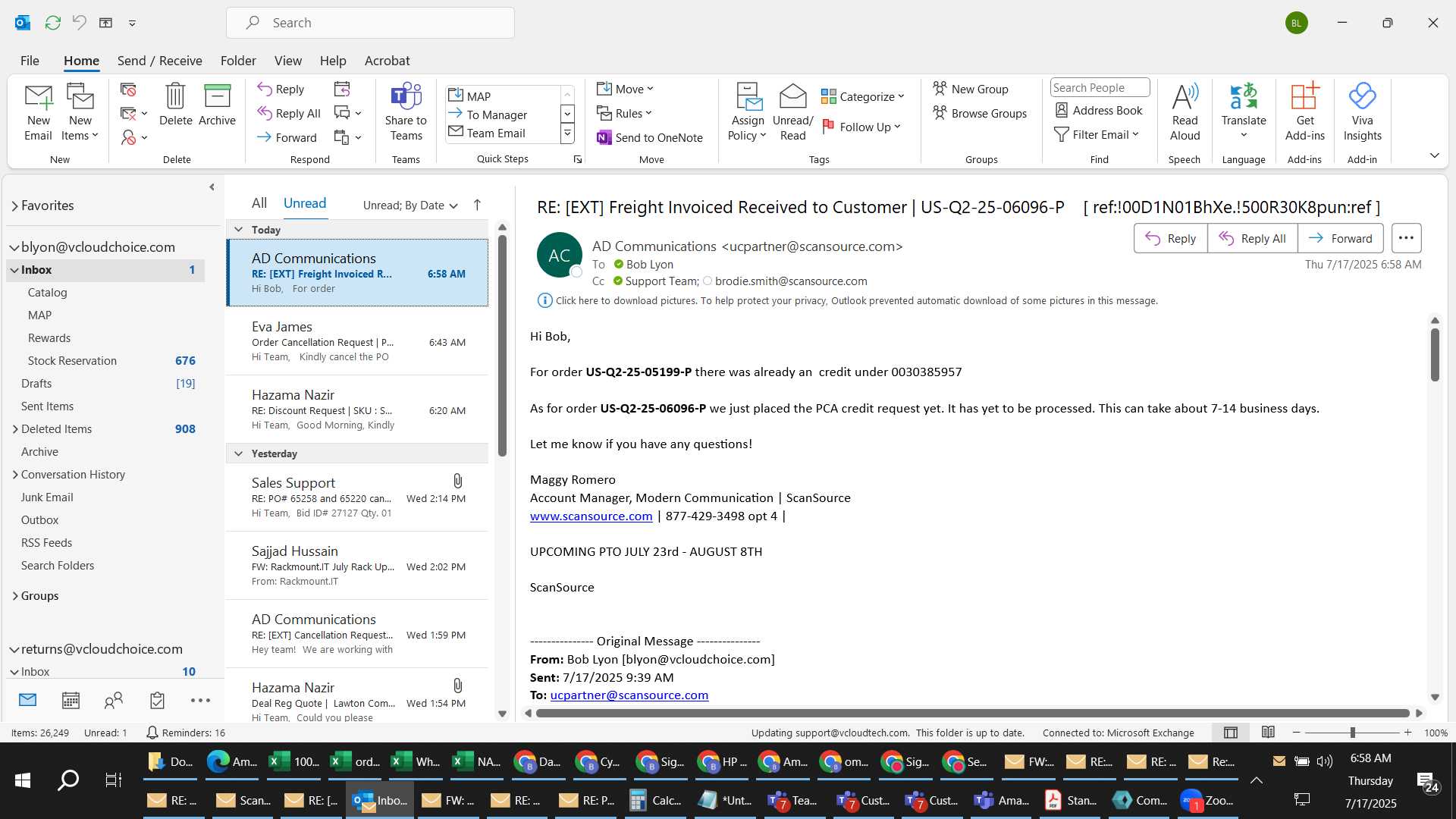Open Unread; By Date sort dropdown
The image size is (1456, 819).
click(x=410, y=205)
